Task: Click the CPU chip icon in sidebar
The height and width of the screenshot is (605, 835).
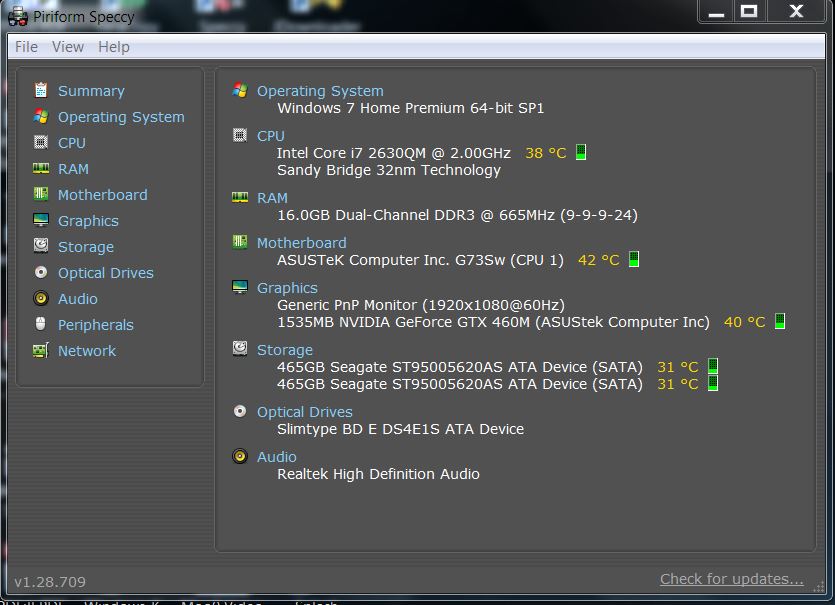Action: click(x=41, y=142)
